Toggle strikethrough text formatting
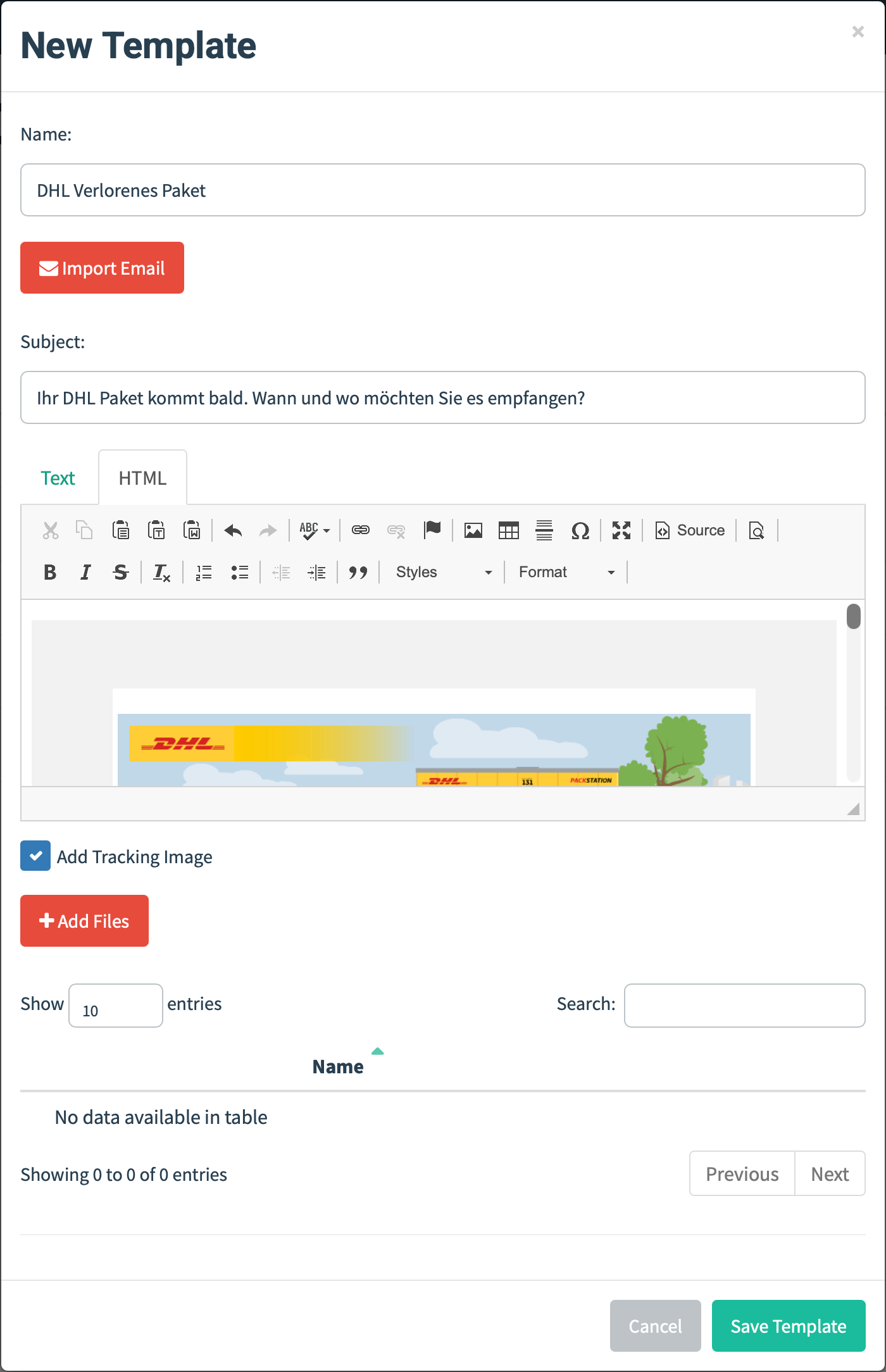The width and height of the screenshot is (886, 1372). coord(120,572)
